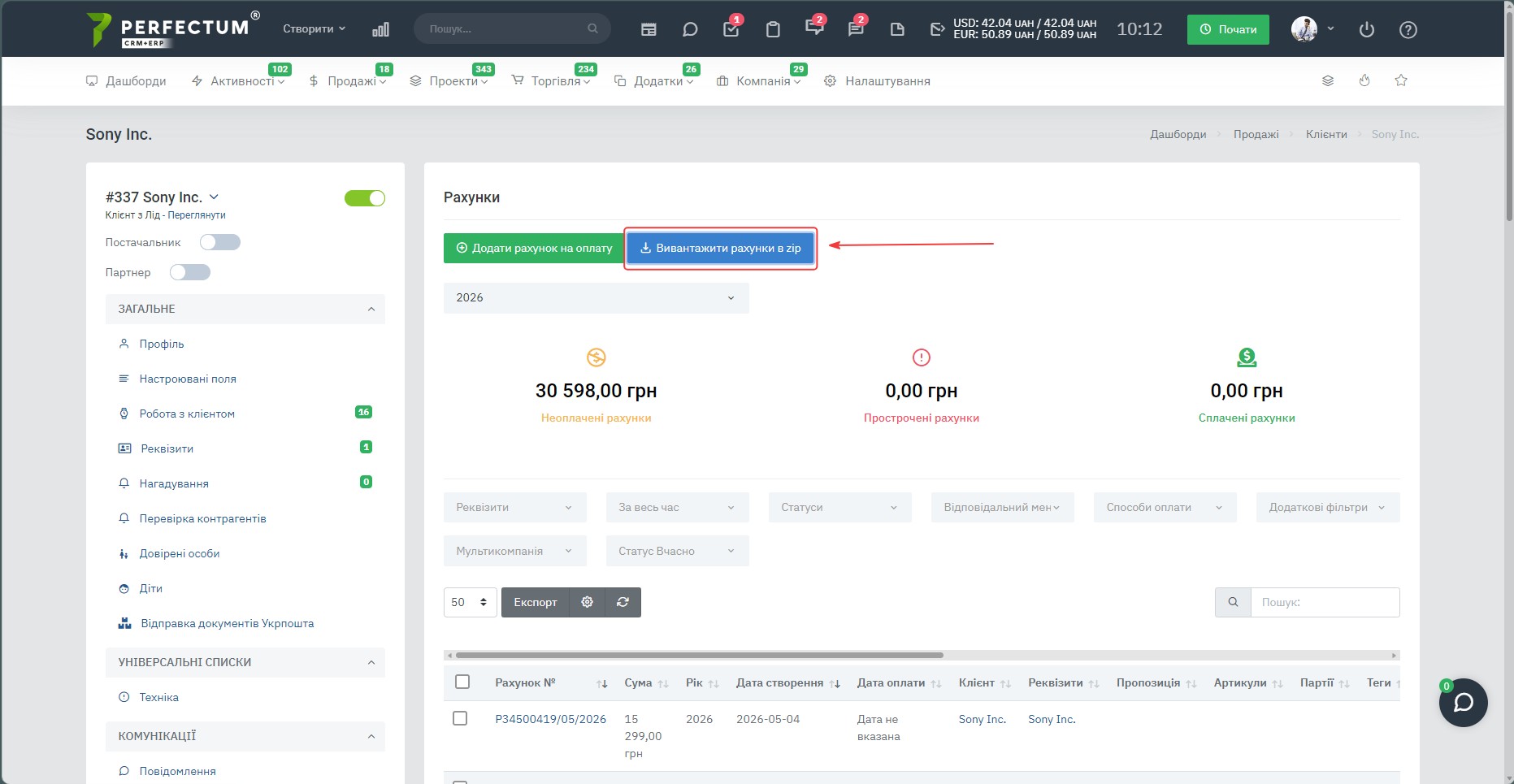Click Вивантажити рахунки в zip button
This screenshot has height=784, width=1514.
(720, 249)
